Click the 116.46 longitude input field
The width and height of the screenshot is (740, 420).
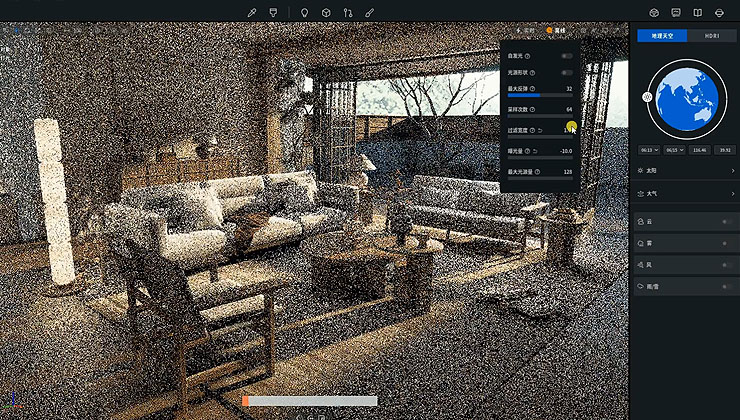click(x=699, y=149)
